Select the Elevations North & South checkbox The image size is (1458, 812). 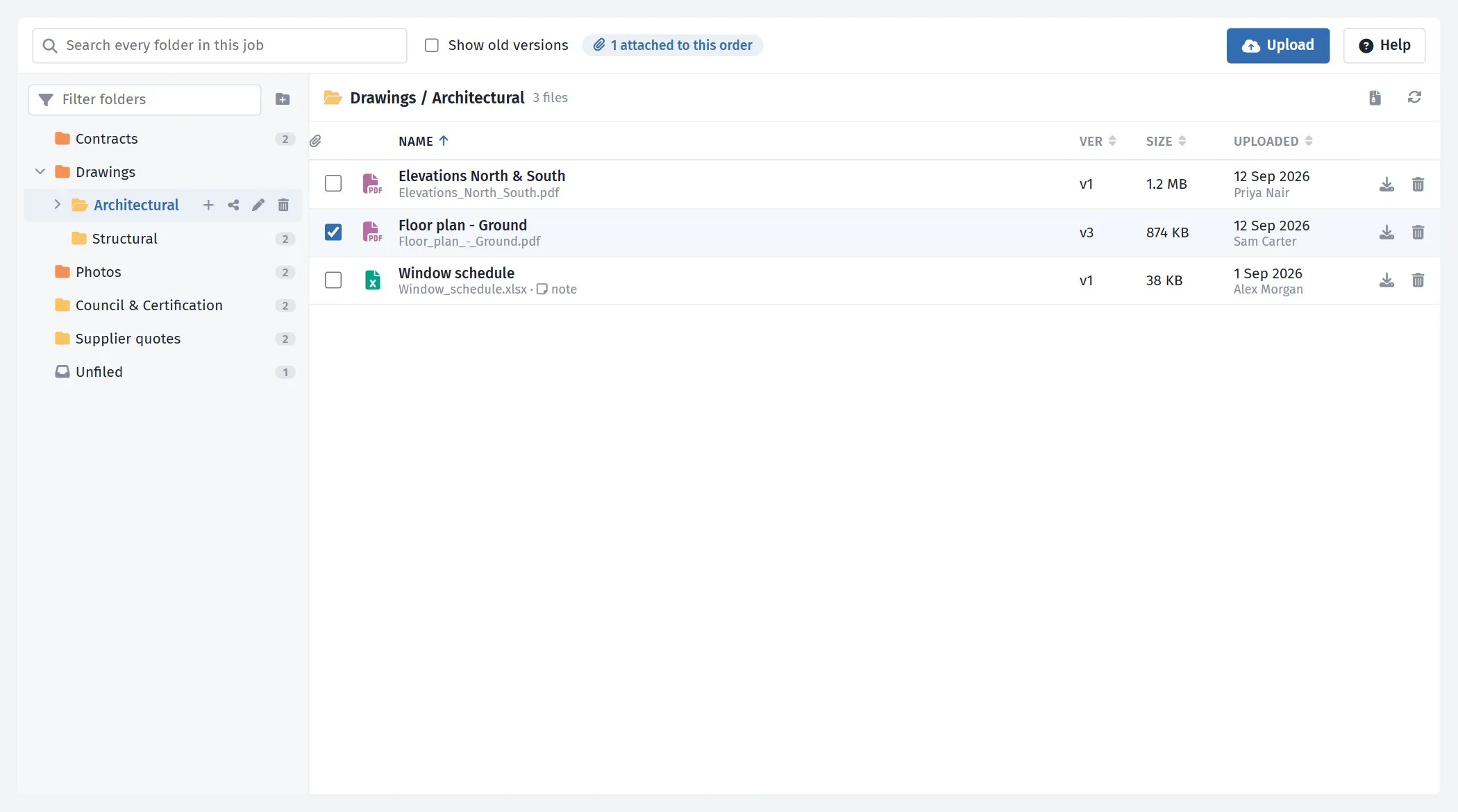coord(333,183)
